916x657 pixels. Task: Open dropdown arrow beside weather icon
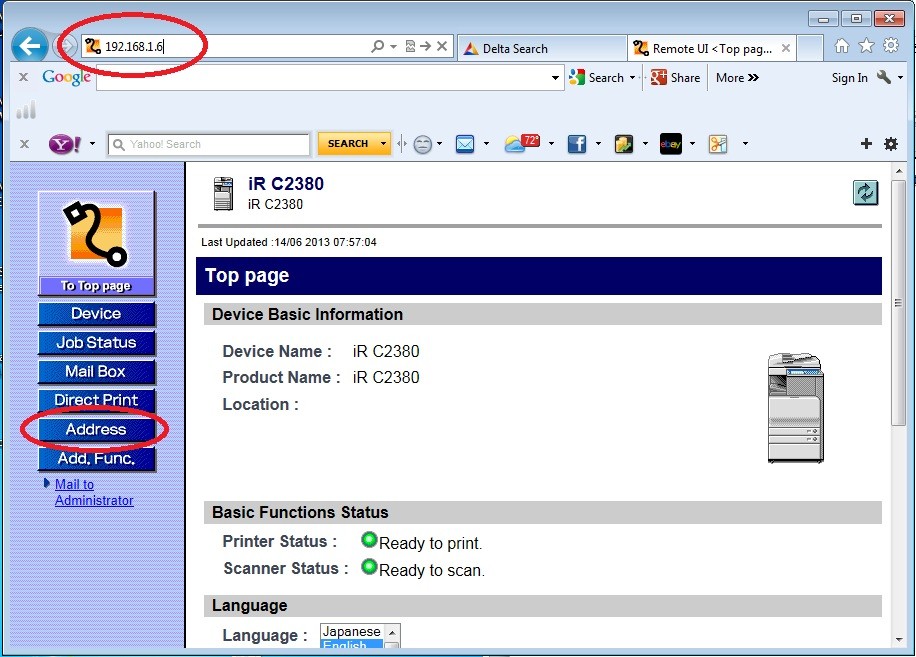(551, 144)
